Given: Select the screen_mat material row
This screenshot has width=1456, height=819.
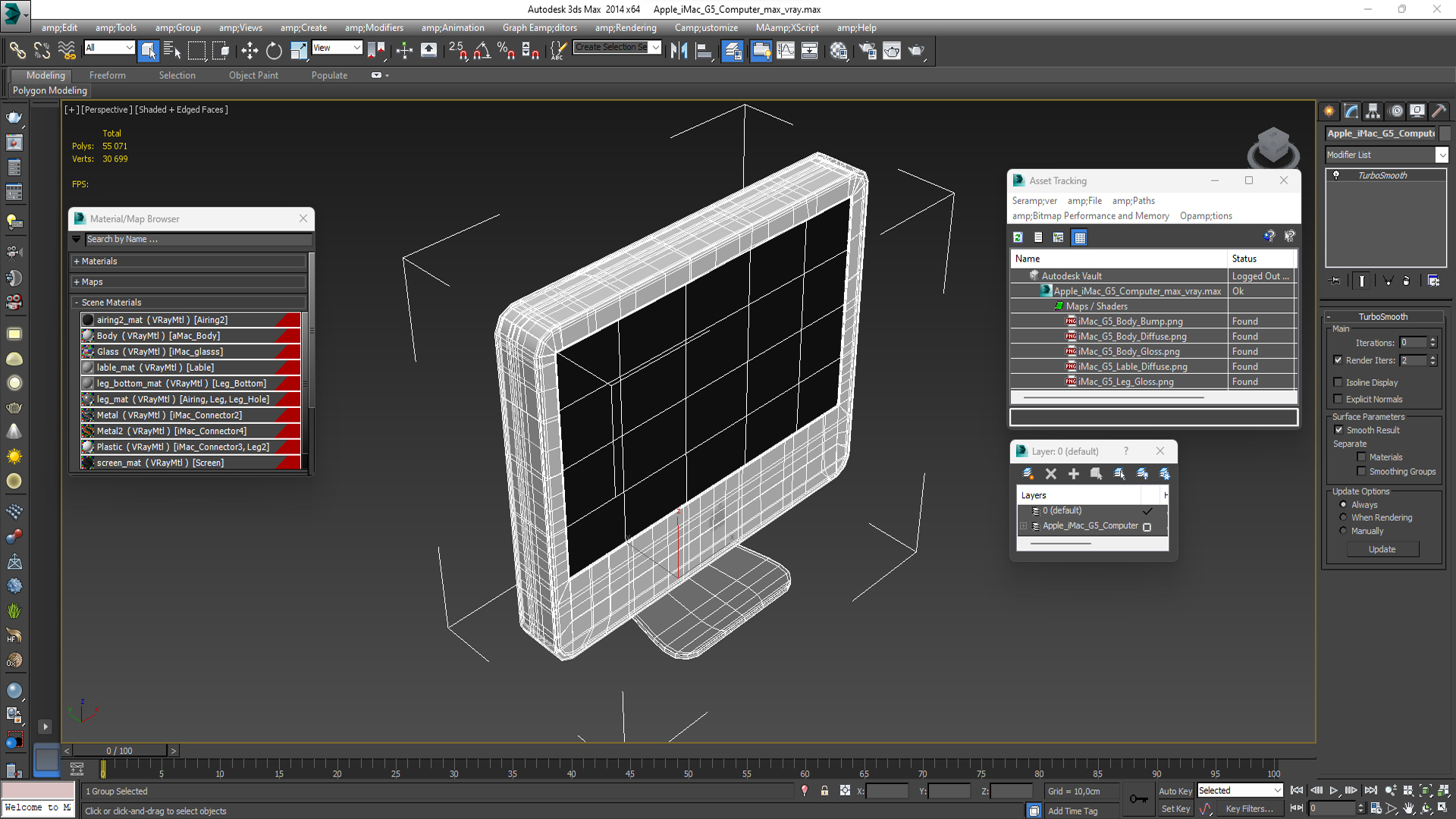Looking at the screenshot, I should [x=191, y=463].
